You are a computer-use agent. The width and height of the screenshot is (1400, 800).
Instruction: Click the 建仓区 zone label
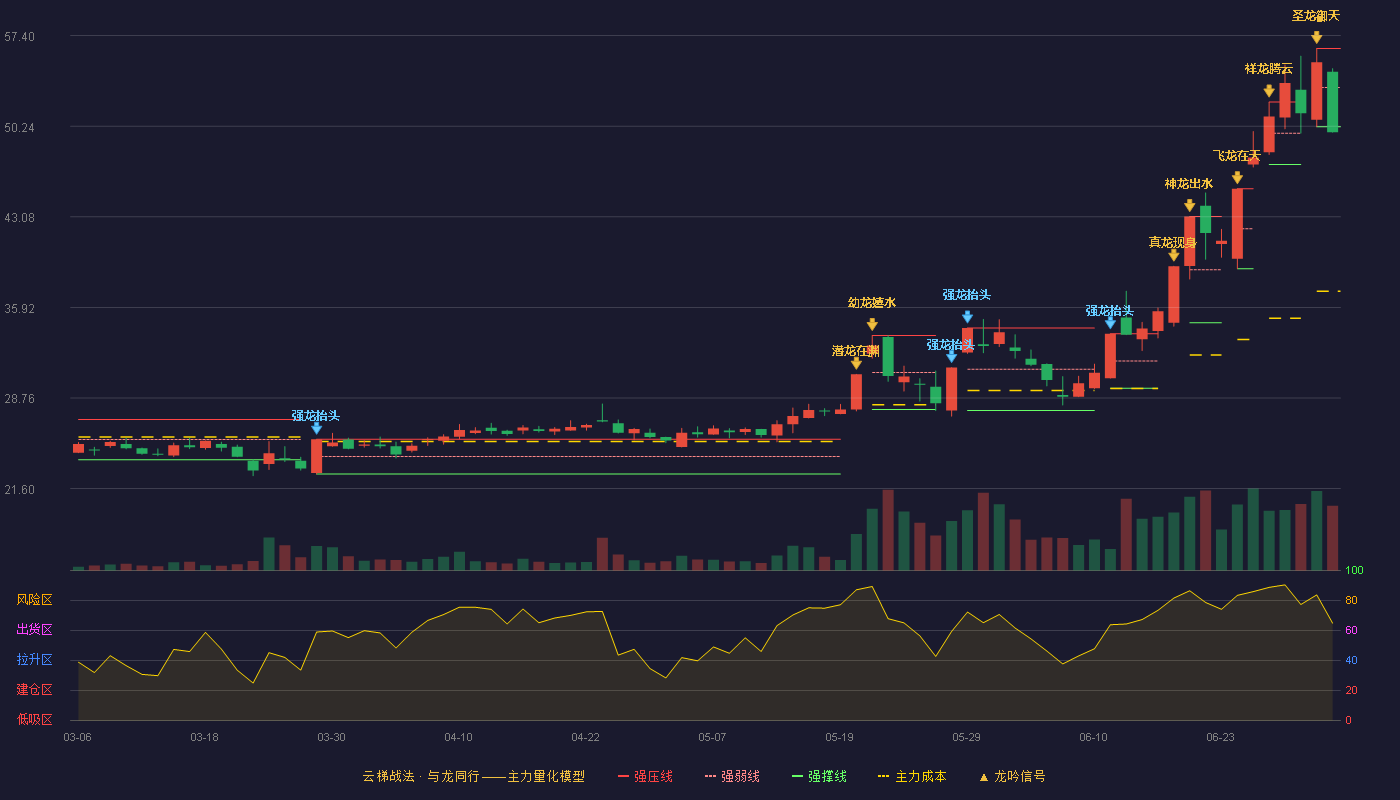[34, 690]
